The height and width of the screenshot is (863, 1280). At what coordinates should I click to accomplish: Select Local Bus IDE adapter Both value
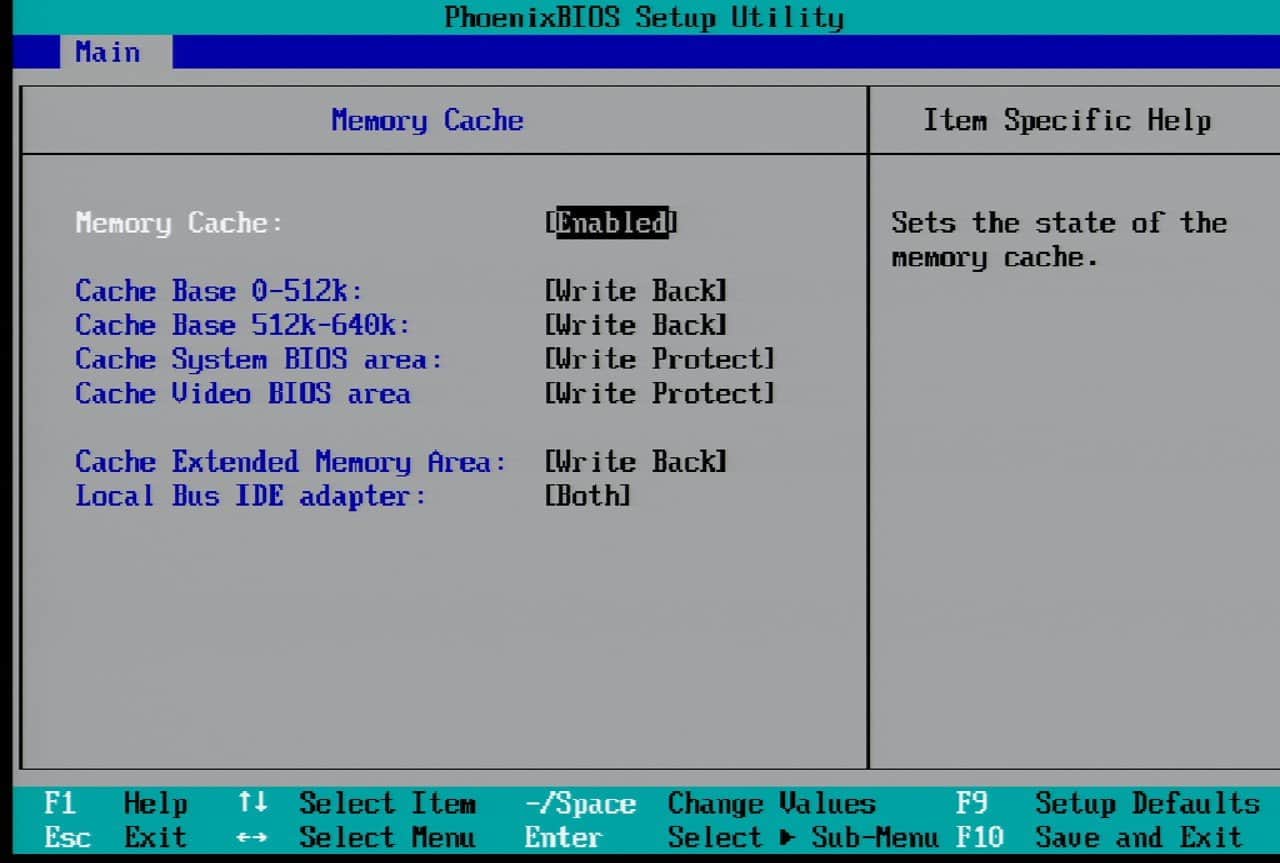588,495
